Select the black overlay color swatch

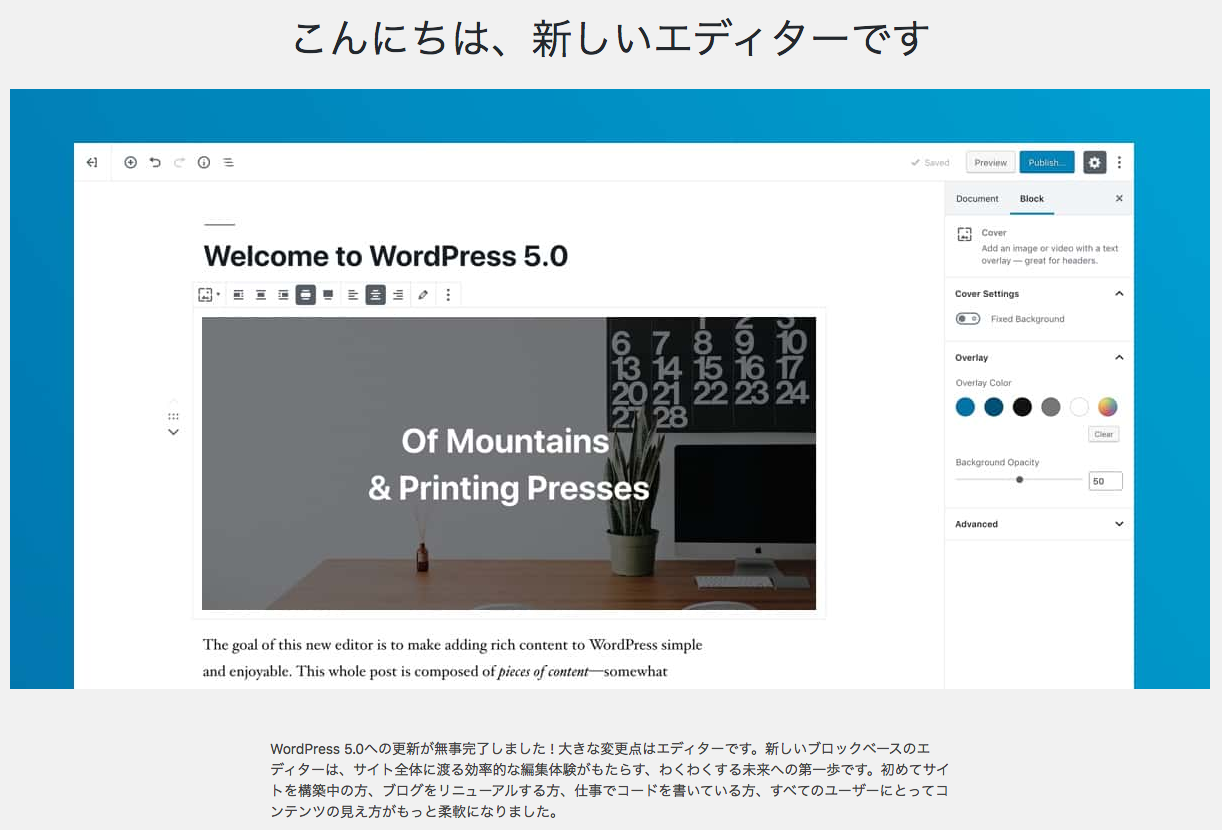click(x=1022, y=407)
